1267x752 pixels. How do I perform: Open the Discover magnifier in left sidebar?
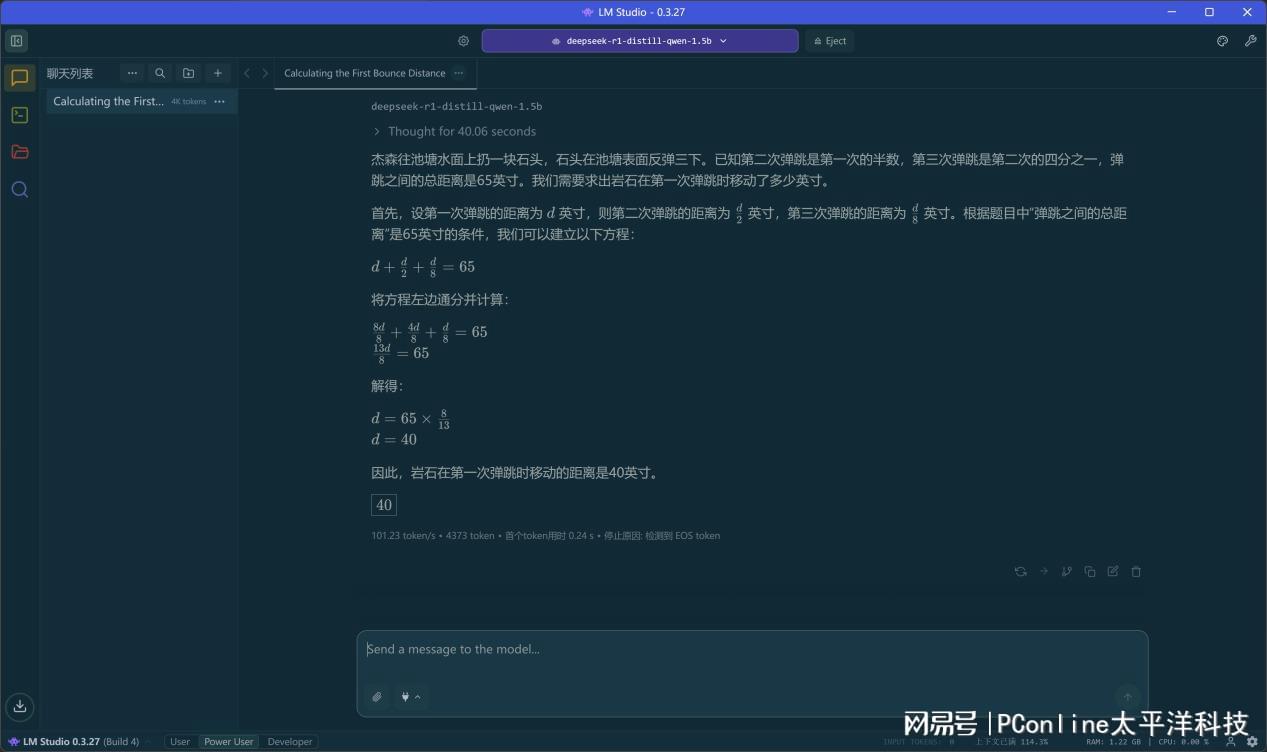pos(19,189)
